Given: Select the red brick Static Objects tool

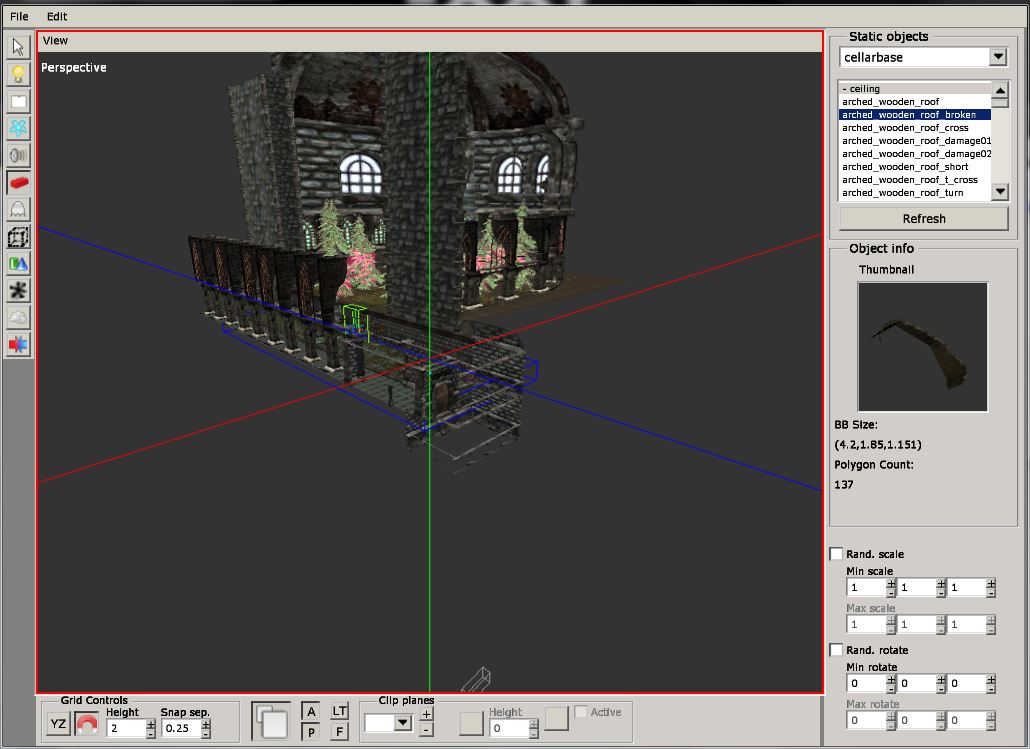Looking at the screenshot, I should coord(18,182).
